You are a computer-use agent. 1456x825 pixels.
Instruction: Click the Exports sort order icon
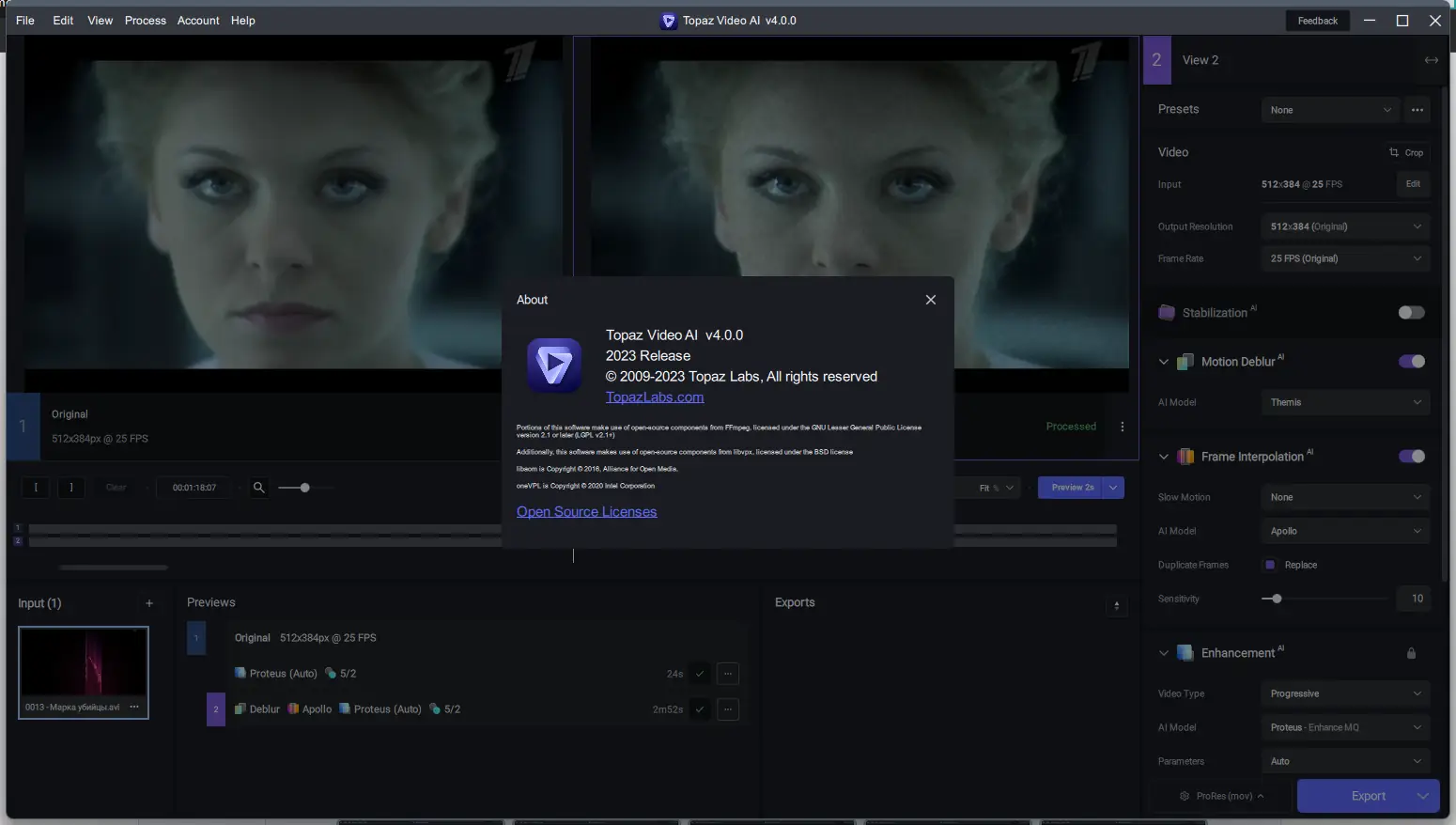[1117, 606]
